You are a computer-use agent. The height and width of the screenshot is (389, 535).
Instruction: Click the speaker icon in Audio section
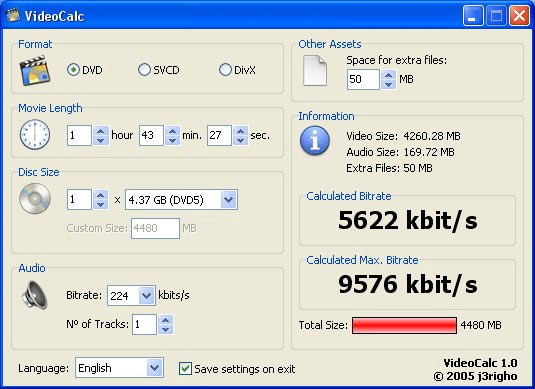click(x=34, y=294)
